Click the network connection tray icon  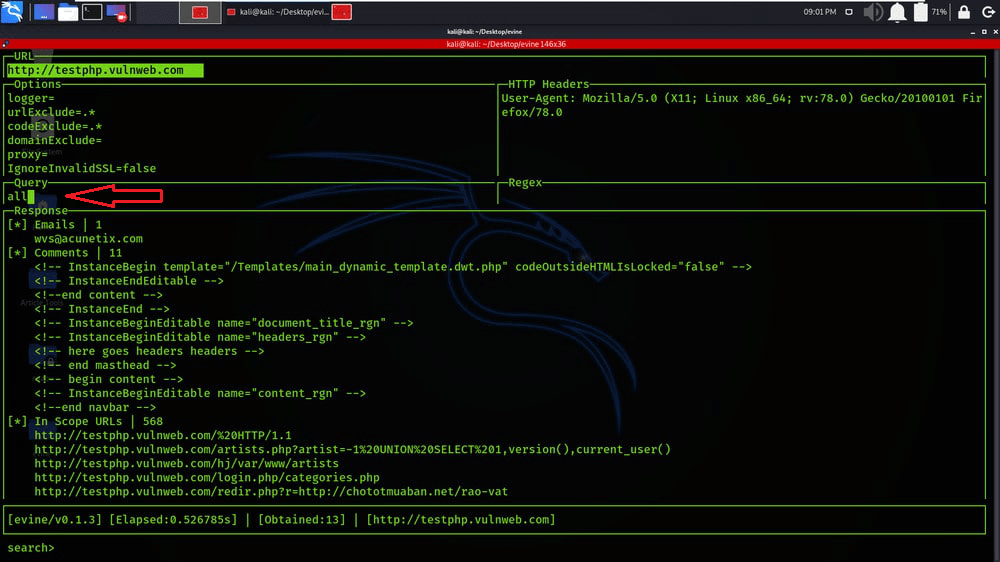(849, 12)
